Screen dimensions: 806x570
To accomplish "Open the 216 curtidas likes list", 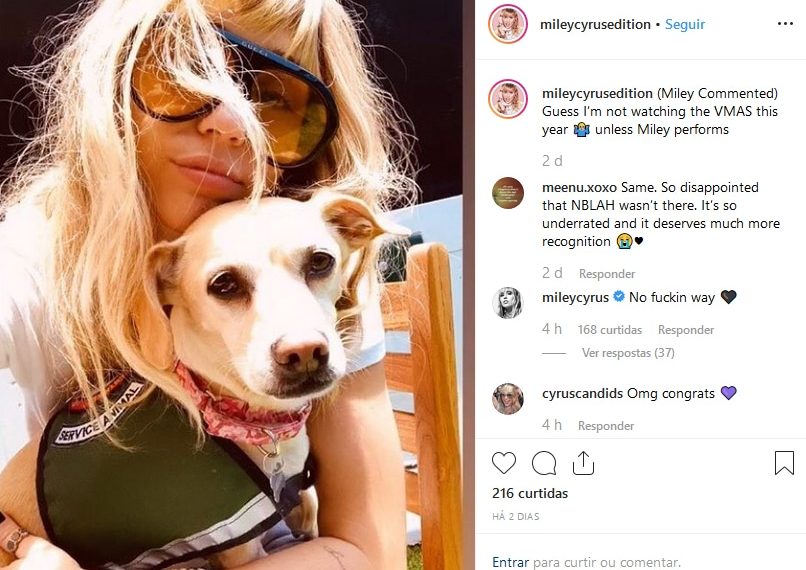I will pyautogui.click(x=530, y=493).
